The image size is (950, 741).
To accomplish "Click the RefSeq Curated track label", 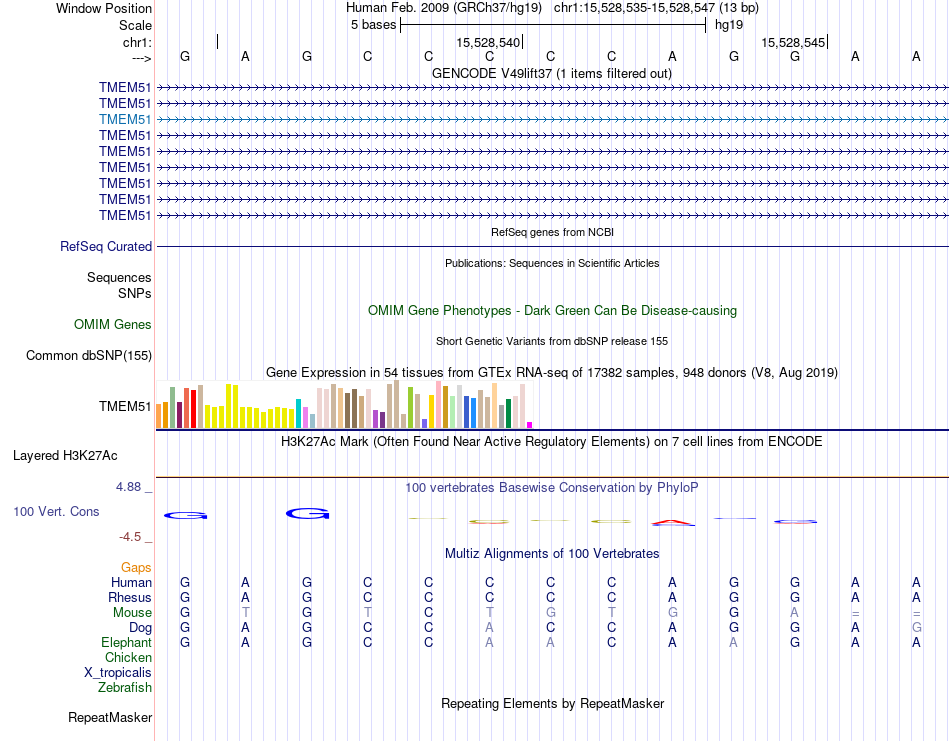I will click(x=106, y=247).
